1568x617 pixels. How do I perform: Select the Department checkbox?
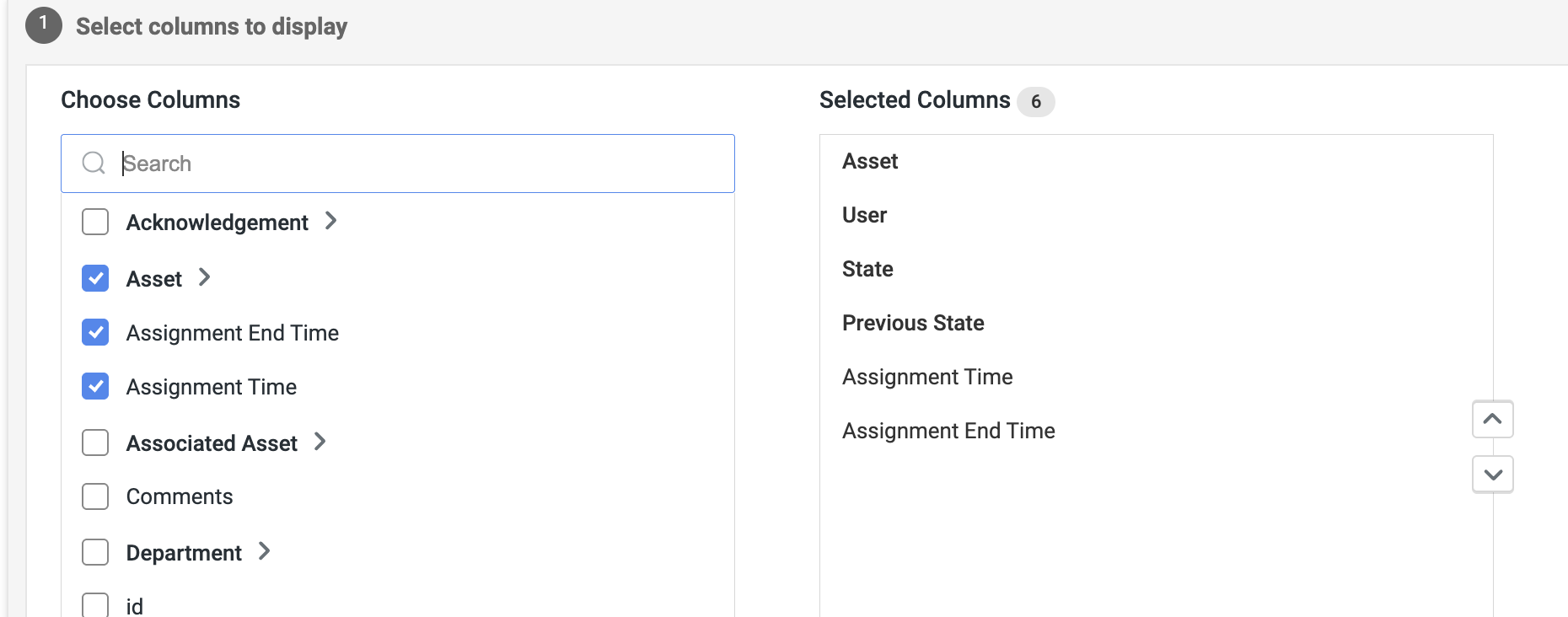[x=95, y=552]
